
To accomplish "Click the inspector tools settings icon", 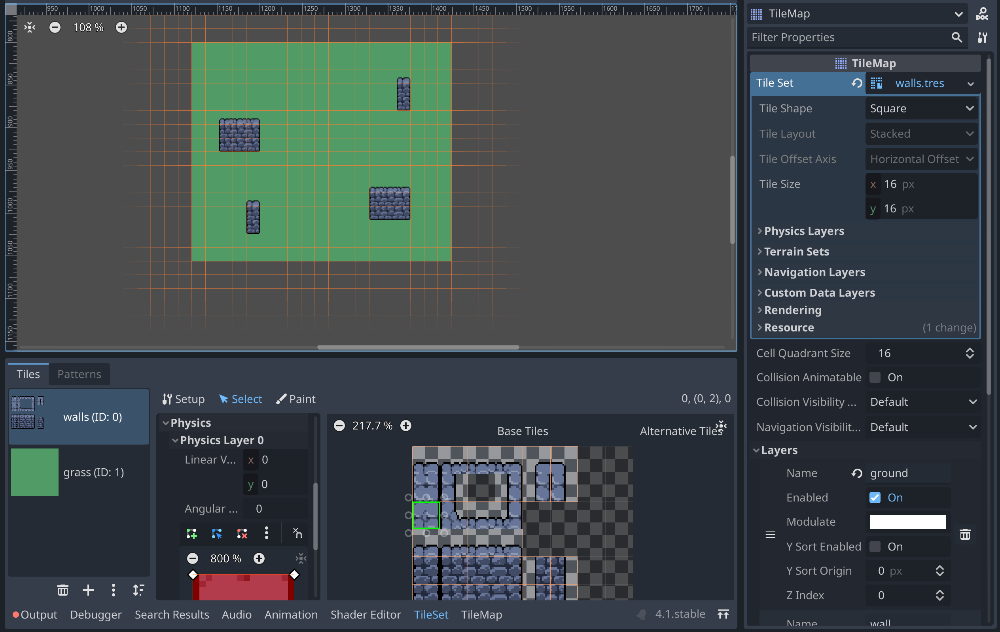I will 982,37.
